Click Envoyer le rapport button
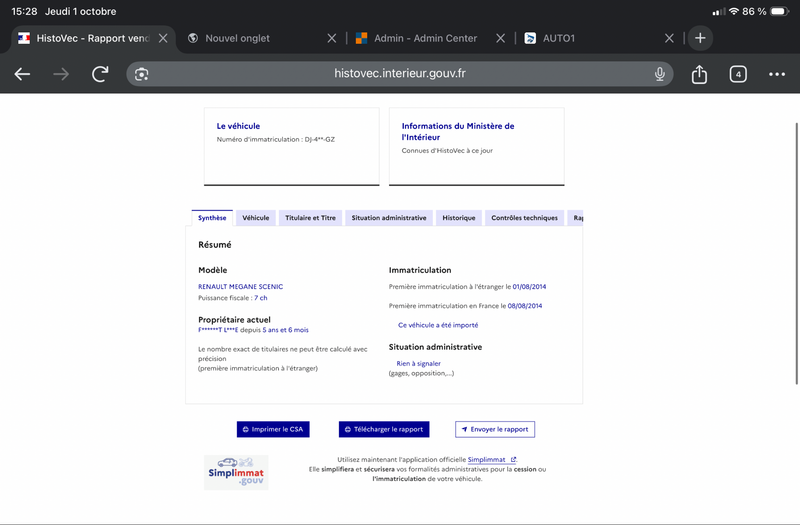The height and width of the screenshot is (525, 800). coord(495,429)
